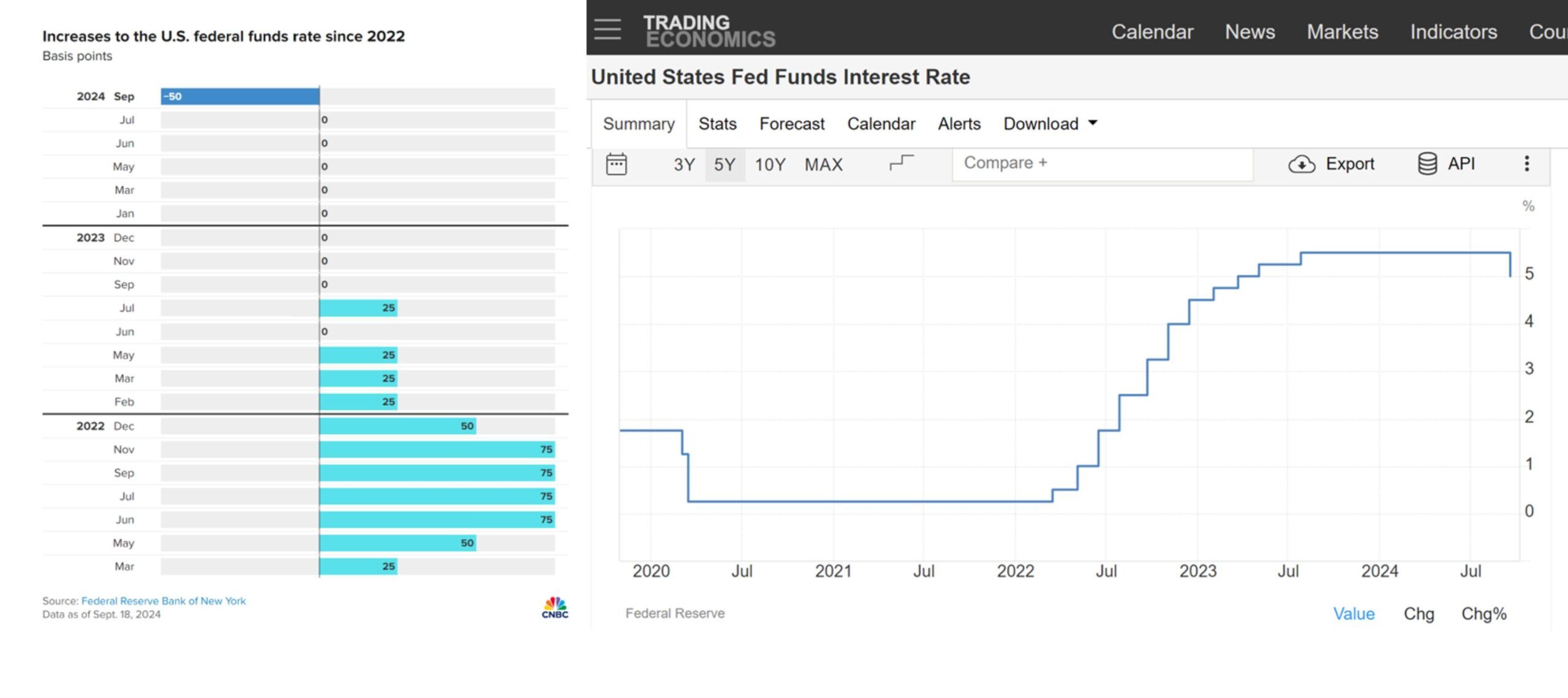Viewport: 1568px width, 698px height.
Task: Go to Markets in top navigation
Action: (1342, 32)
